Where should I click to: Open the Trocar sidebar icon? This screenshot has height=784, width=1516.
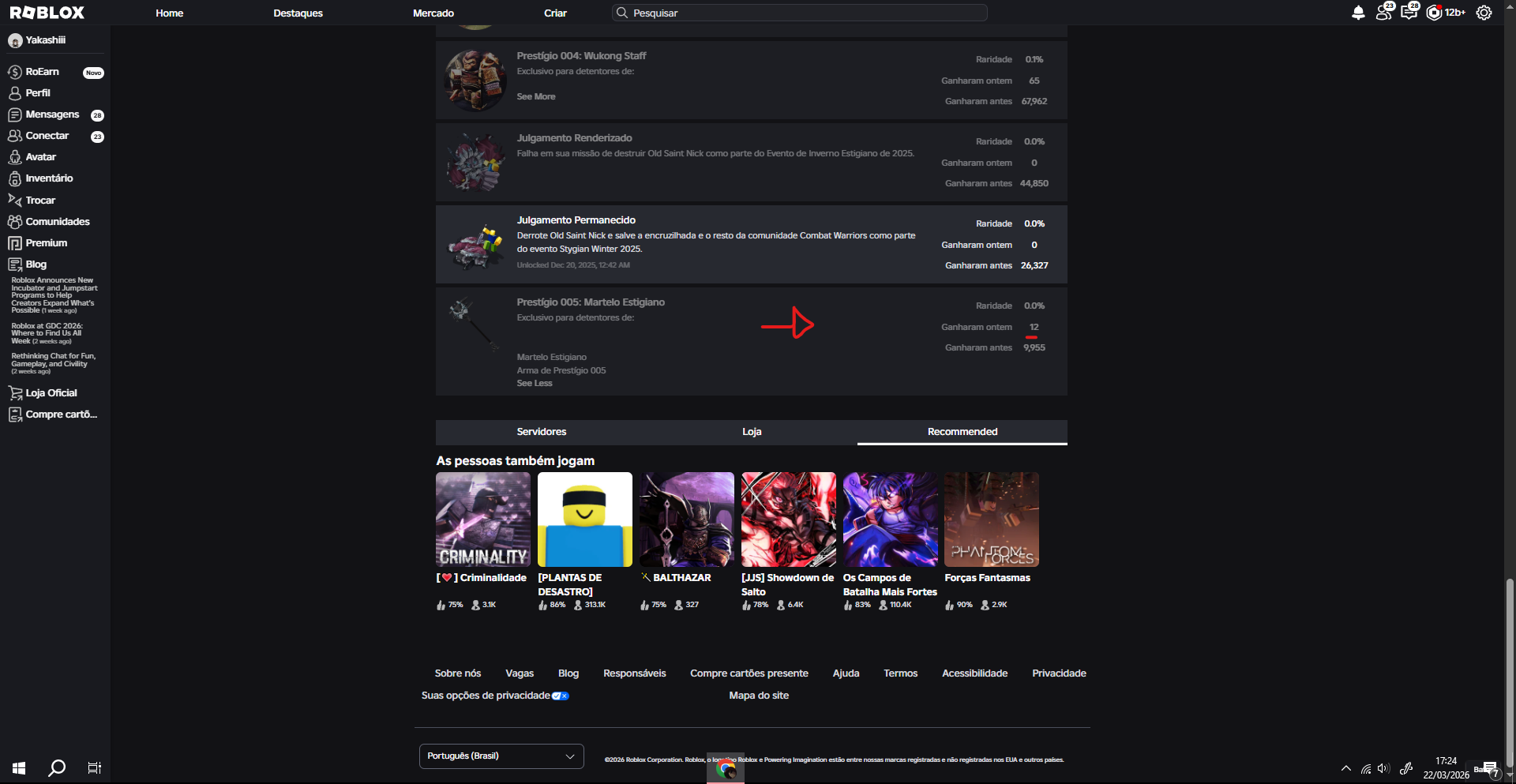(x=15, y=200)
